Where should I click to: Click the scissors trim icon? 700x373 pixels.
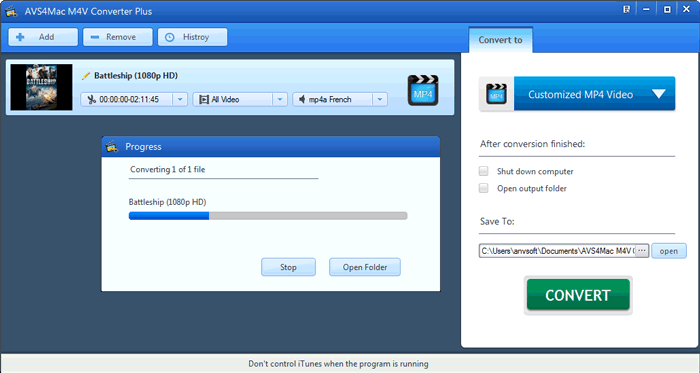point(92,99)
